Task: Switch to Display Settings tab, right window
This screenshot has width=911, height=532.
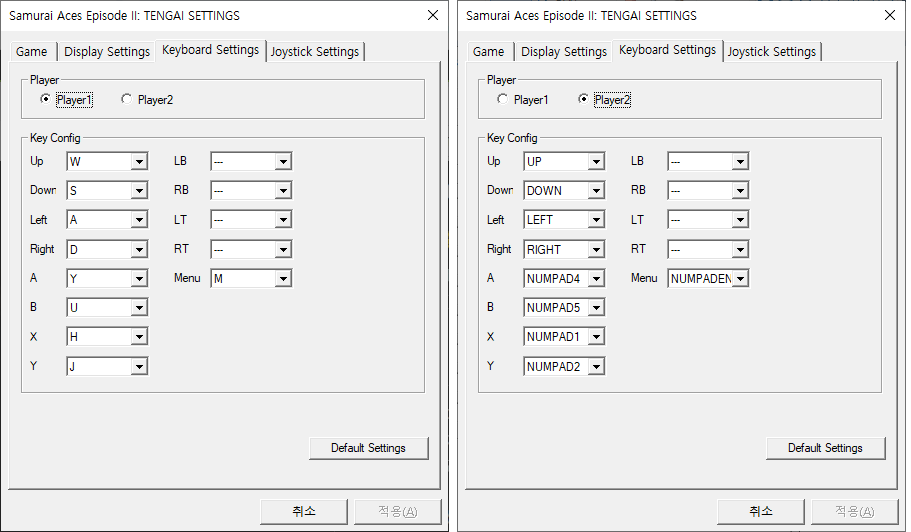Action: click(x=564, y=52)
